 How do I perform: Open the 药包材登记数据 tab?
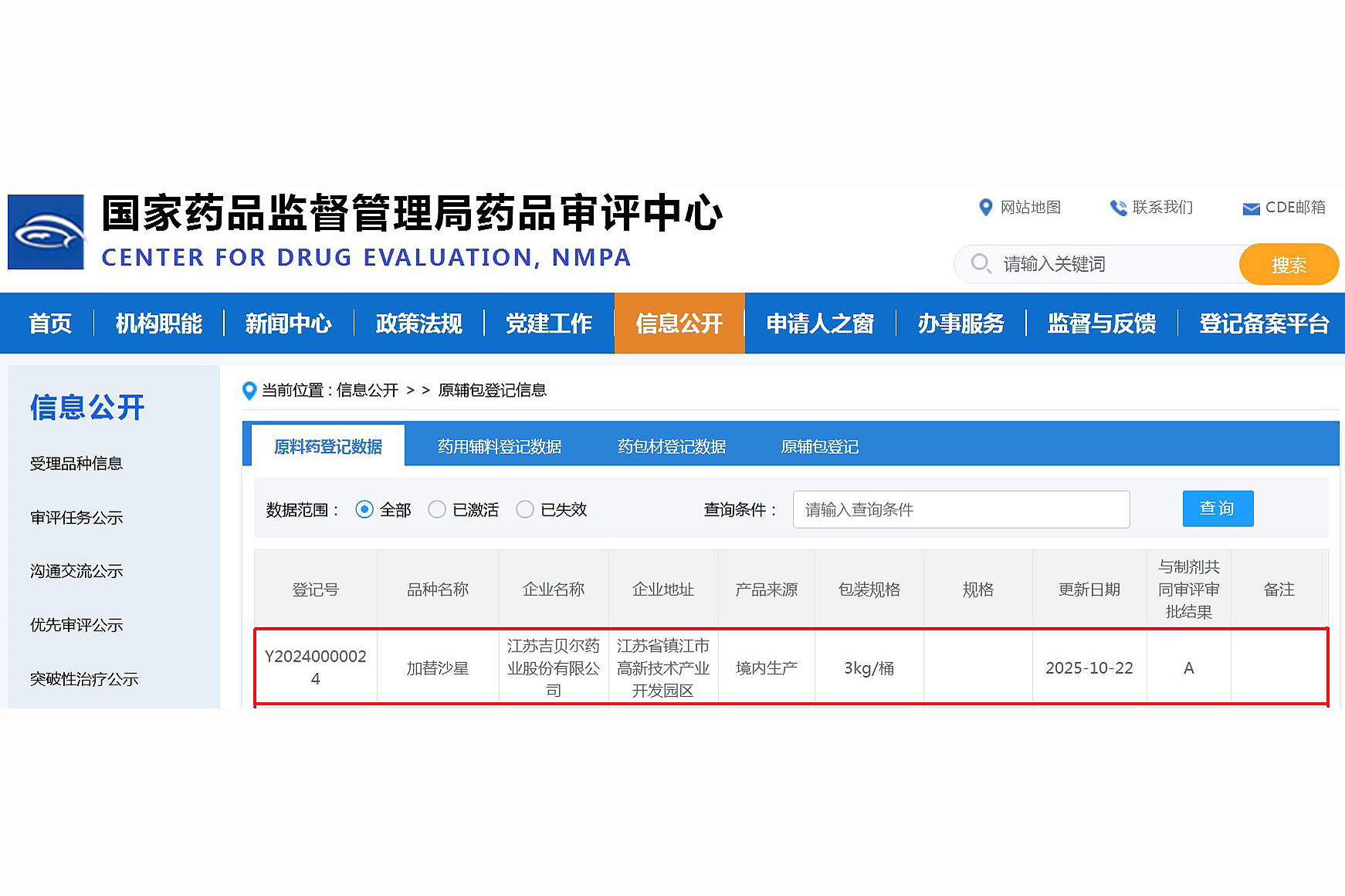pos(671,446)
